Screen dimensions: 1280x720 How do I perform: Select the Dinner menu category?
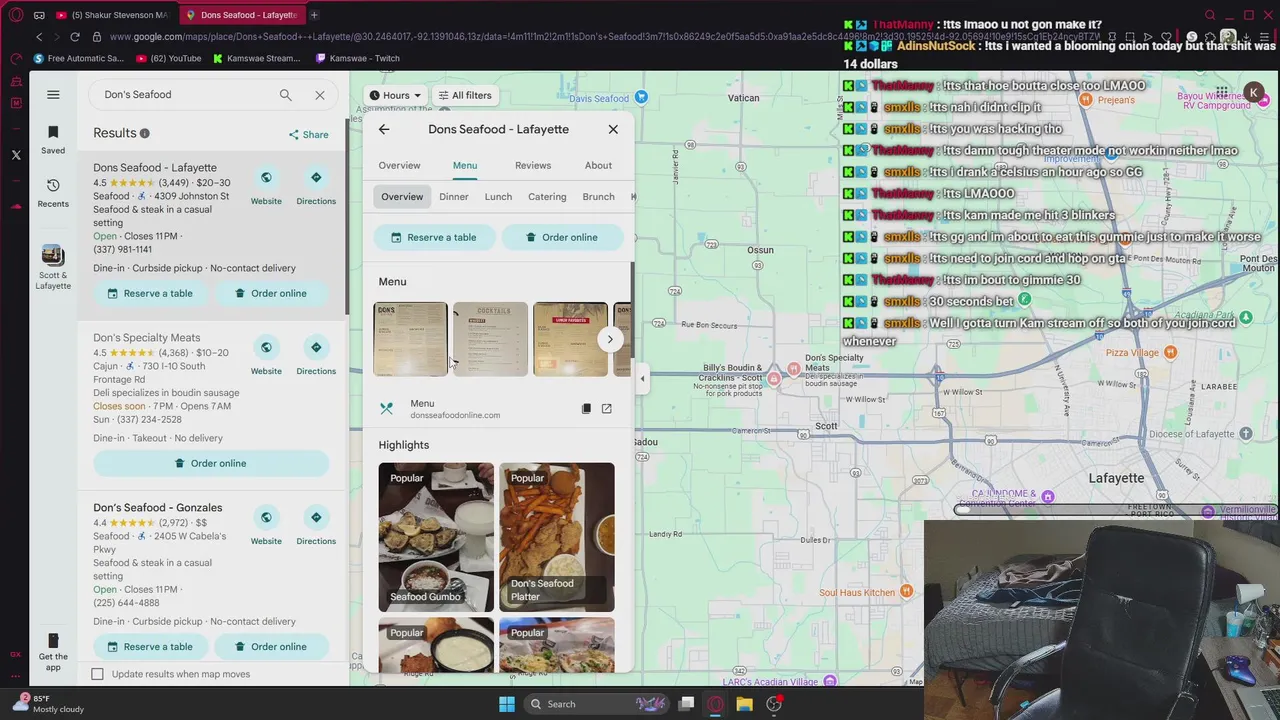454,197
